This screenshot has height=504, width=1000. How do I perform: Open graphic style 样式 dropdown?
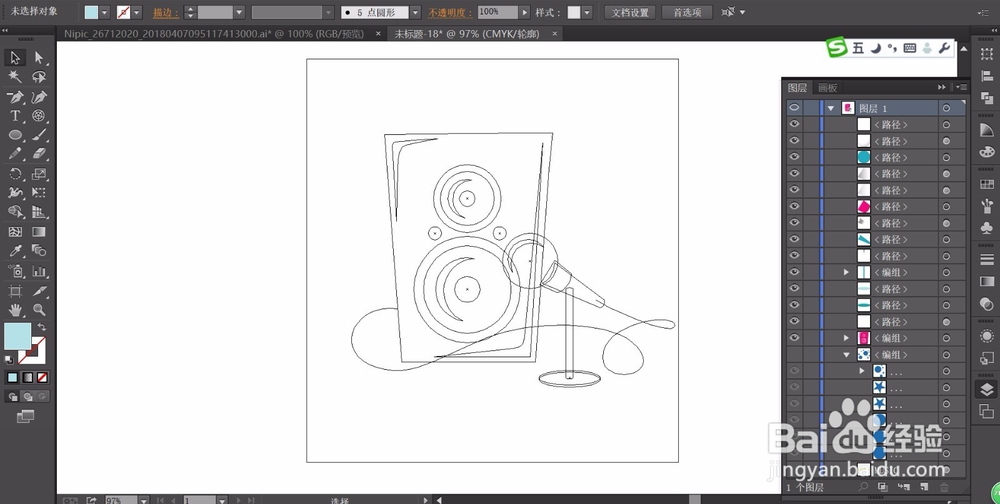coord(587,12)
